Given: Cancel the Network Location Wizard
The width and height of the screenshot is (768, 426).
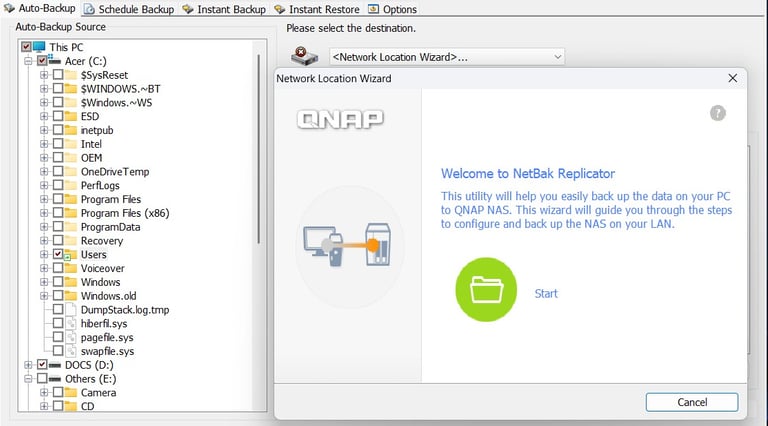Looking at the screenshot, I should tap(692, 402).
